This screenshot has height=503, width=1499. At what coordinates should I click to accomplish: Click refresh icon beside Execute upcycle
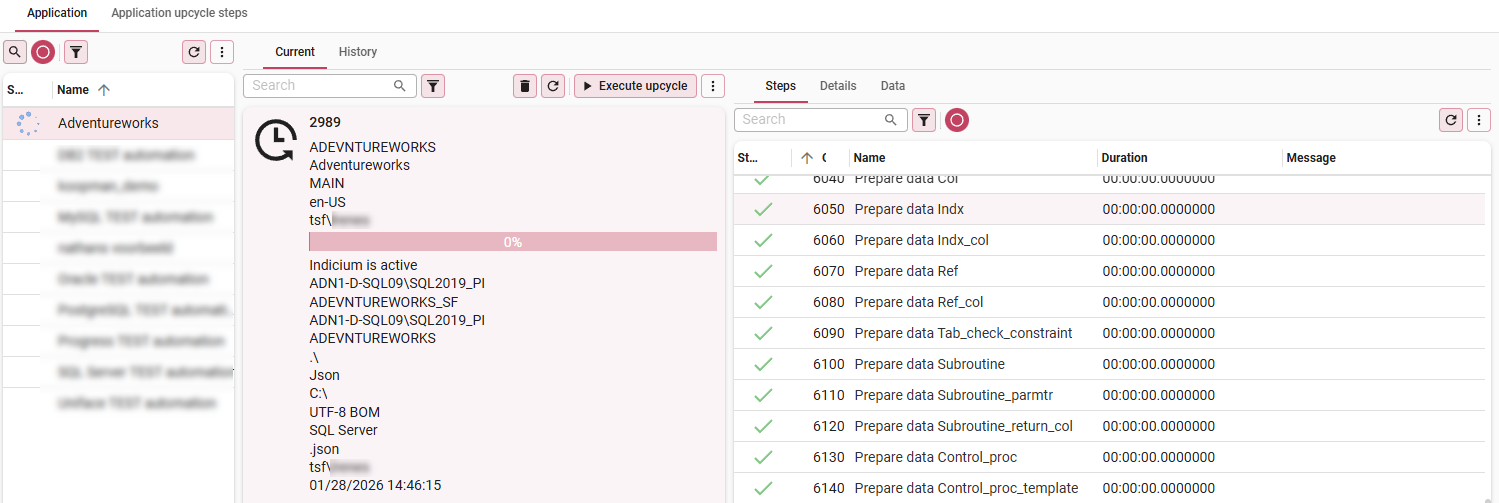pyautogui.click(x=553, y=86)
